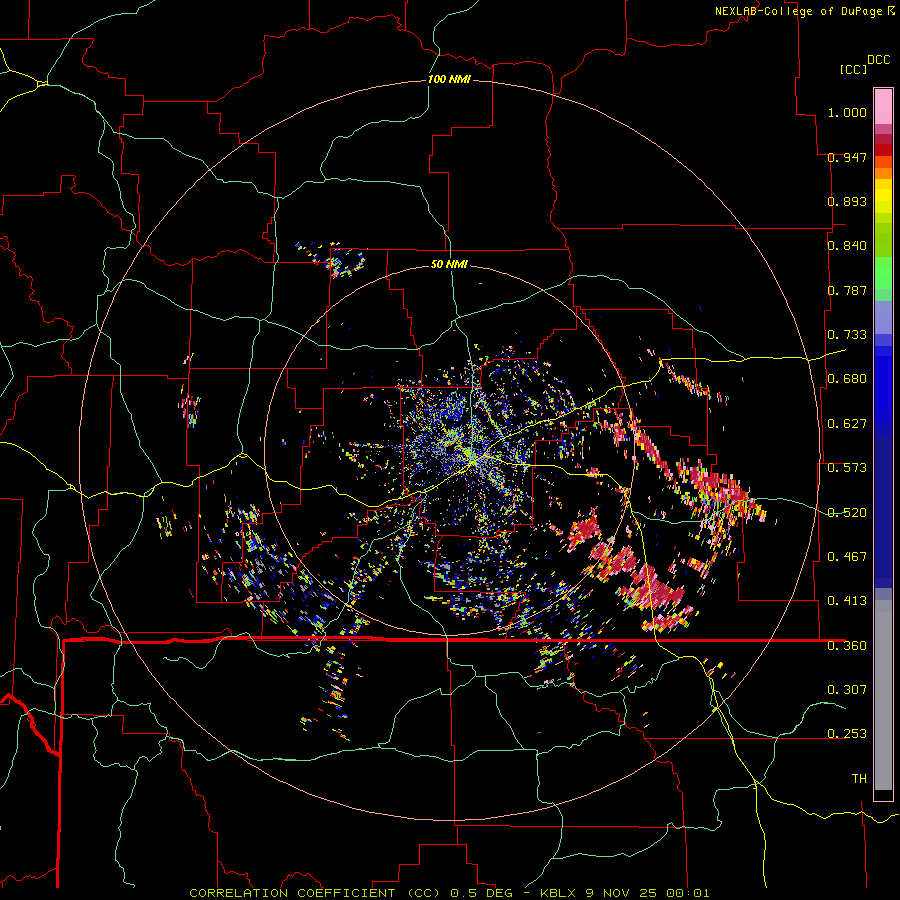This screenshot has height=900, width=900.
Task: Click the 9 NOV 25 date text
Action: click(623, 893)
